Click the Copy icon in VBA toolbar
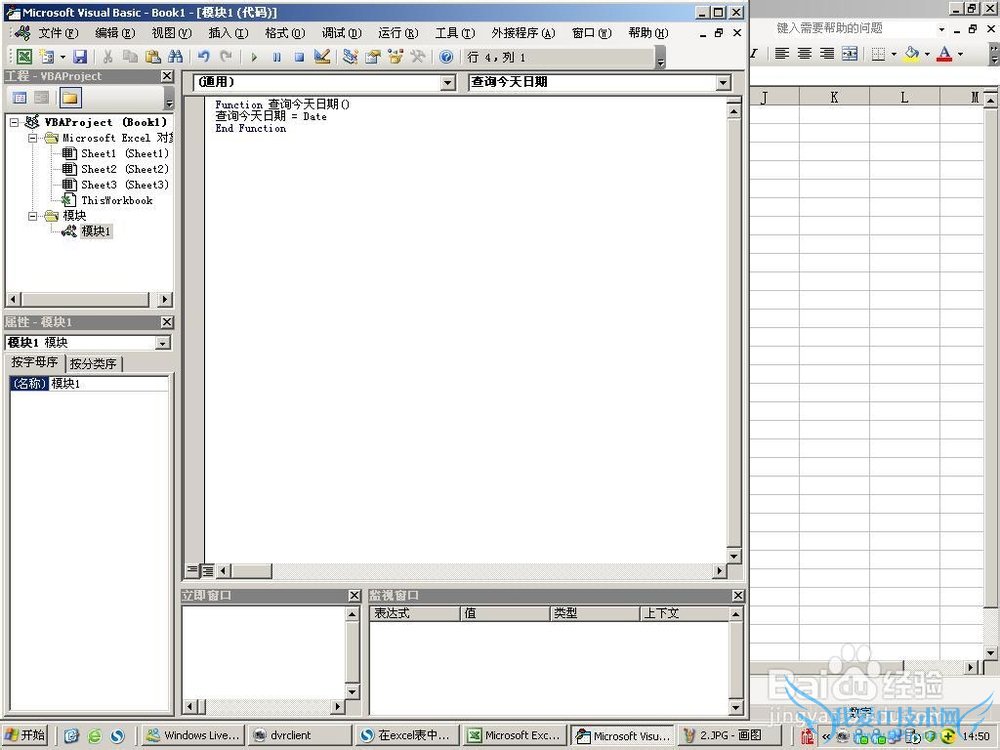 (130, 57)
